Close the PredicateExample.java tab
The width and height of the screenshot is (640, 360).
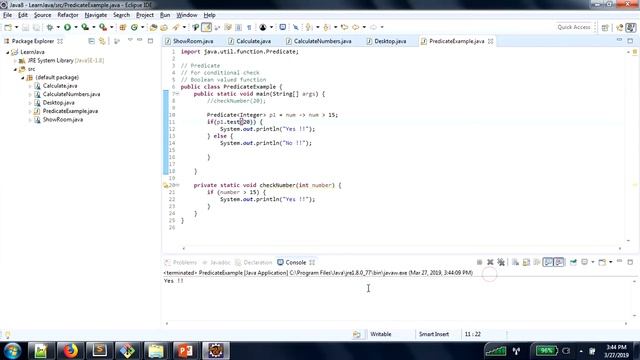click(x=491, y=41)
